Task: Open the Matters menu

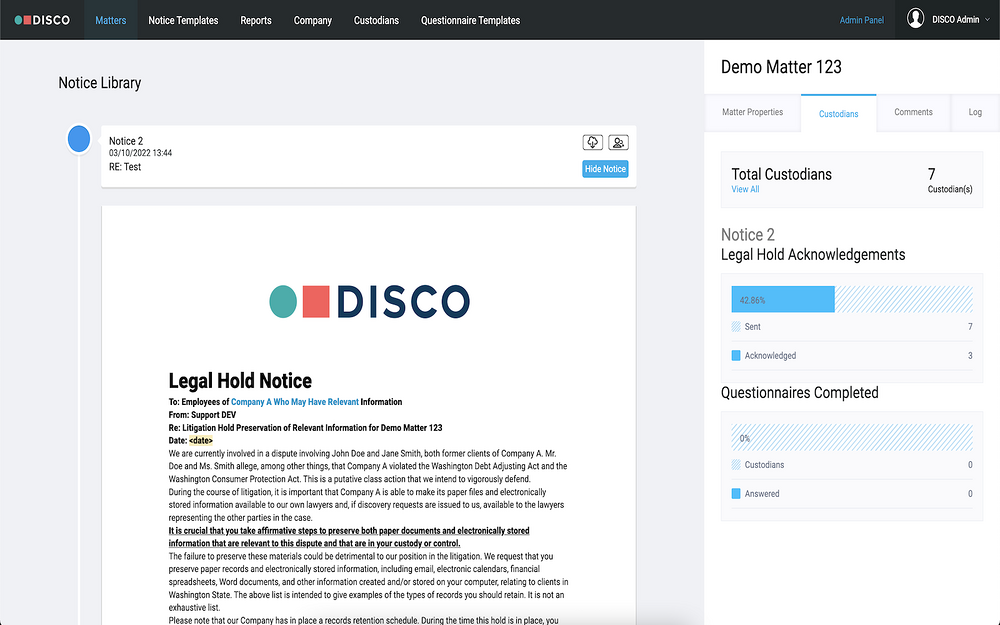Action: 110,20
